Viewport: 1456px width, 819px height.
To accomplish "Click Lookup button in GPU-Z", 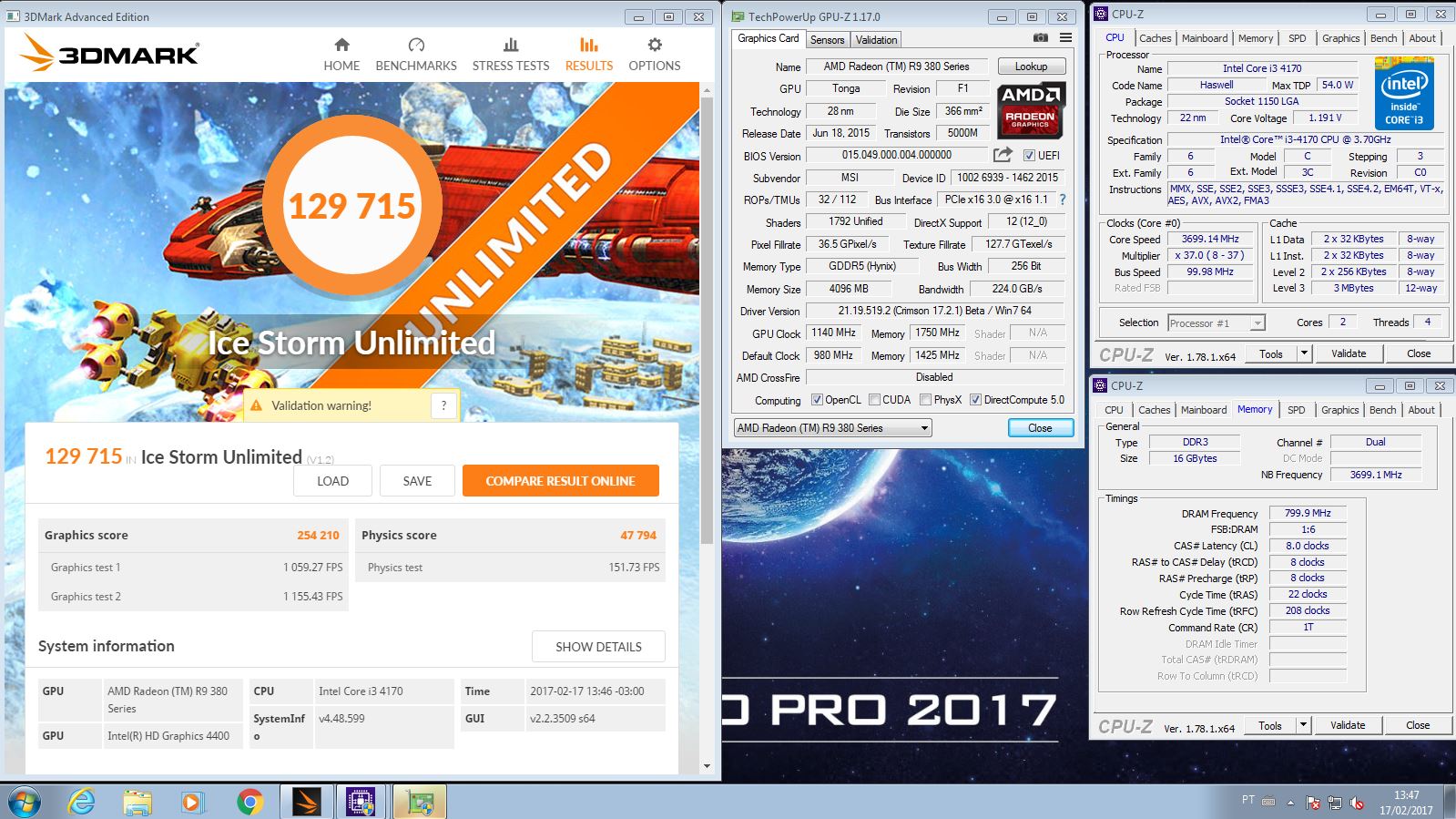I will (x=1031, y=67).
